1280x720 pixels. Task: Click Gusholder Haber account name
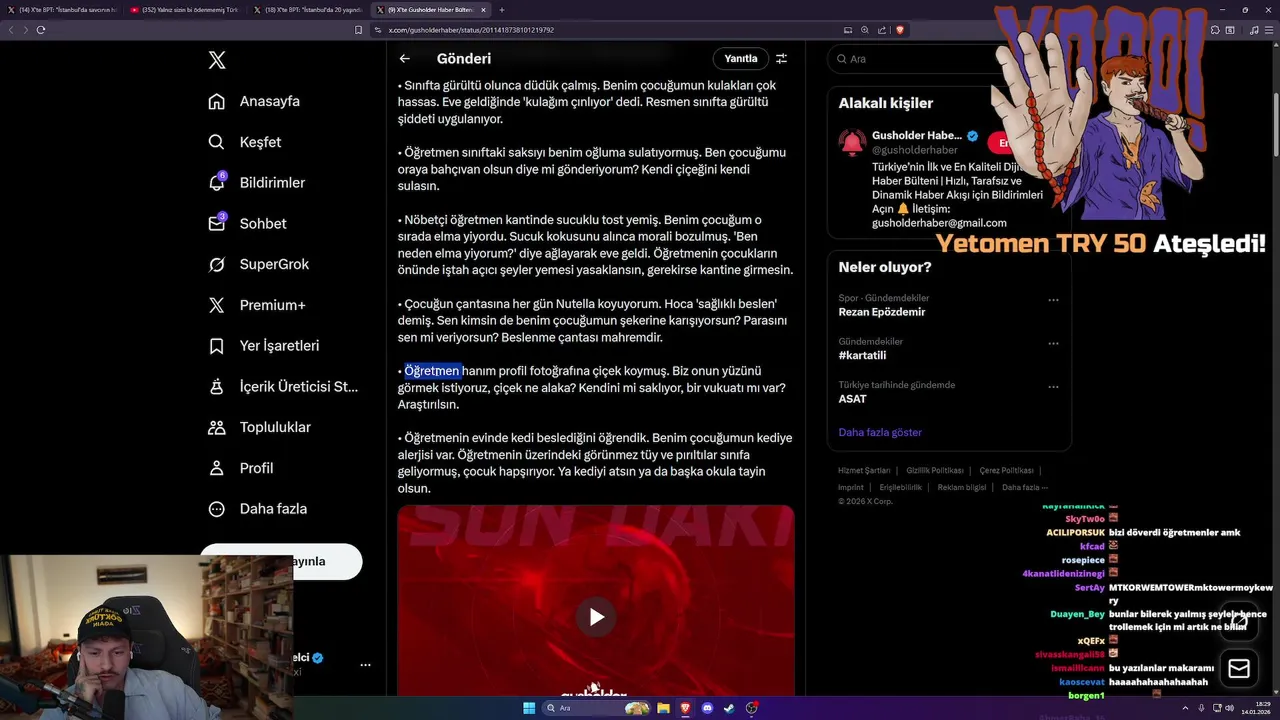(917, 135)
